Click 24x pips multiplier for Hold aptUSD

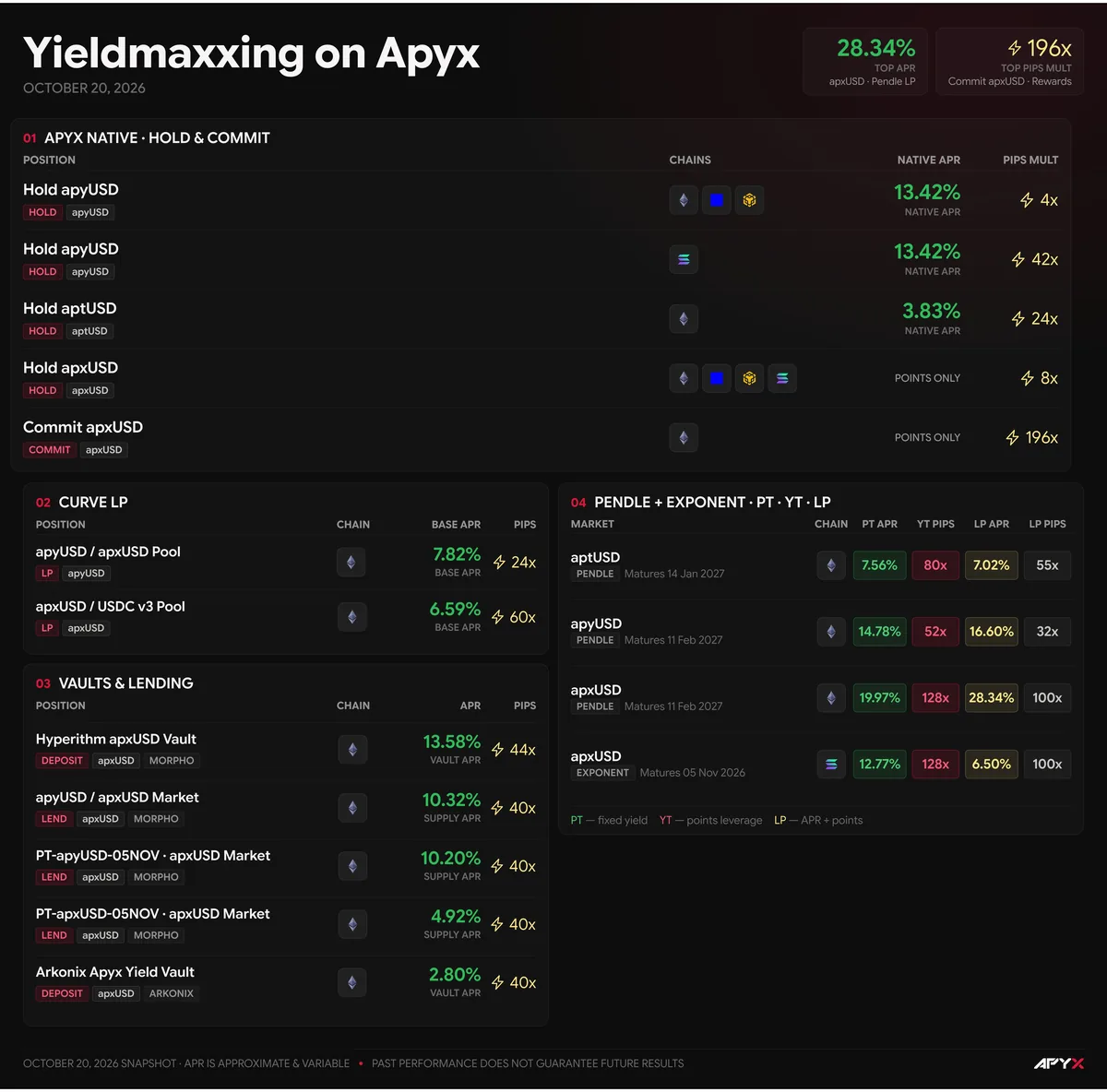coord(1035,319)
